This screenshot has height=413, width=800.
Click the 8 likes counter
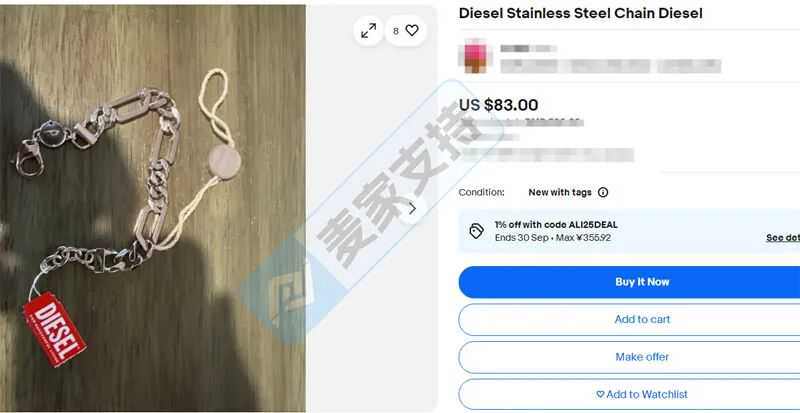click(396, 31)
